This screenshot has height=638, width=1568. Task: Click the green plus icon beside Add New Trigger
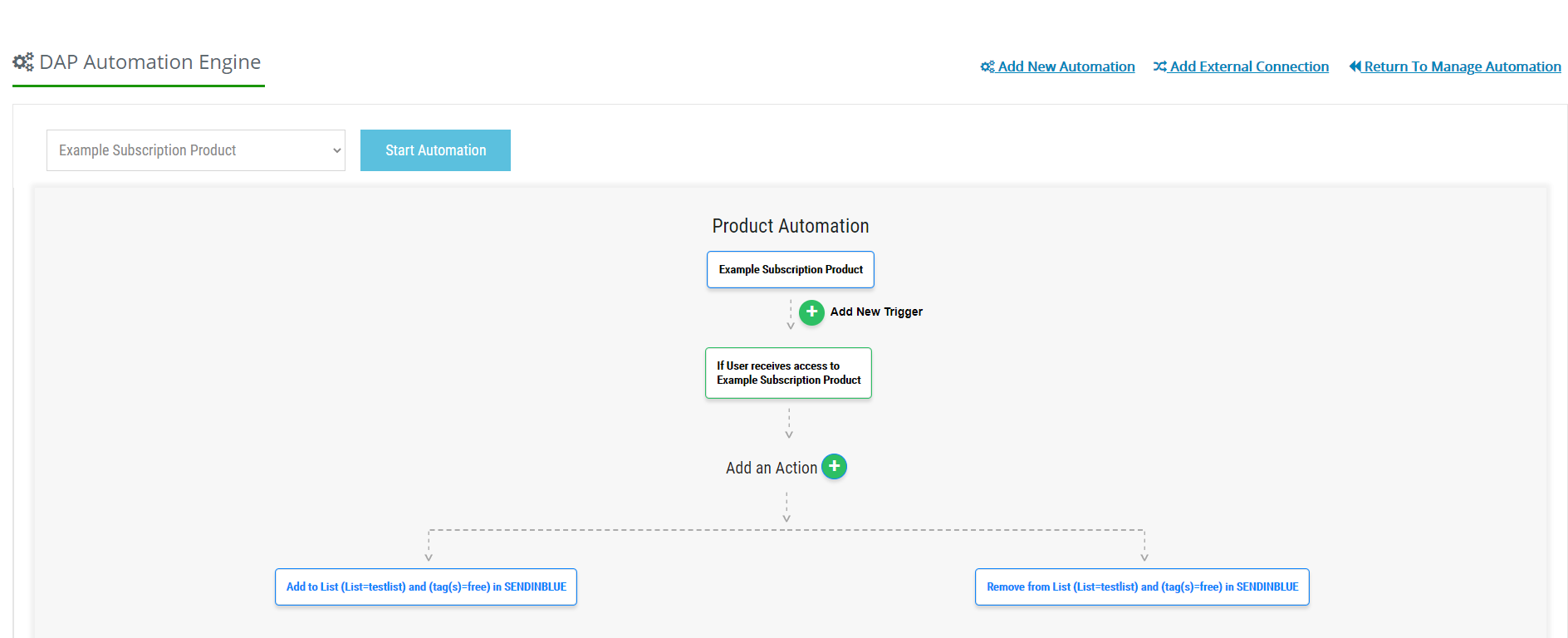pos(811,312)
